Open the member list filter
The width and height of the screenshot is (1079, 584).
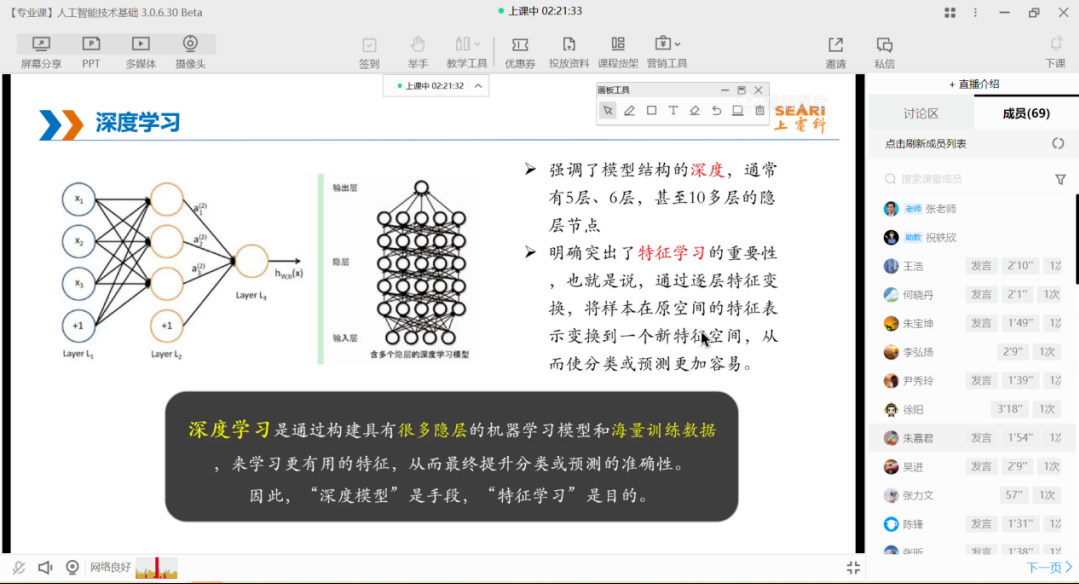coord(1060,179)
